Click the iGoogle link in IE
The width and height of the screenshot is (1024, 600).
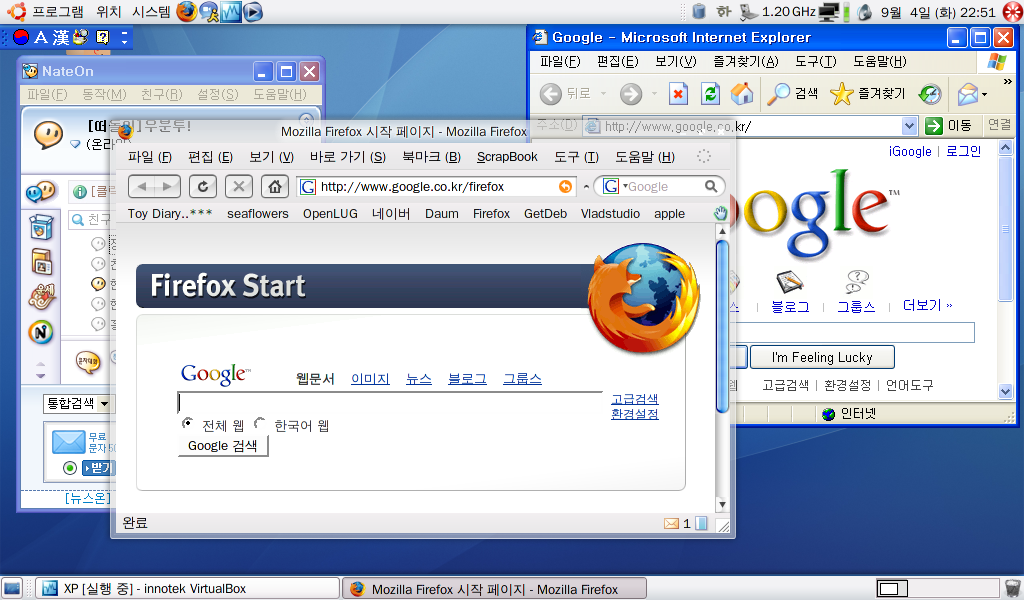[910, 151]
